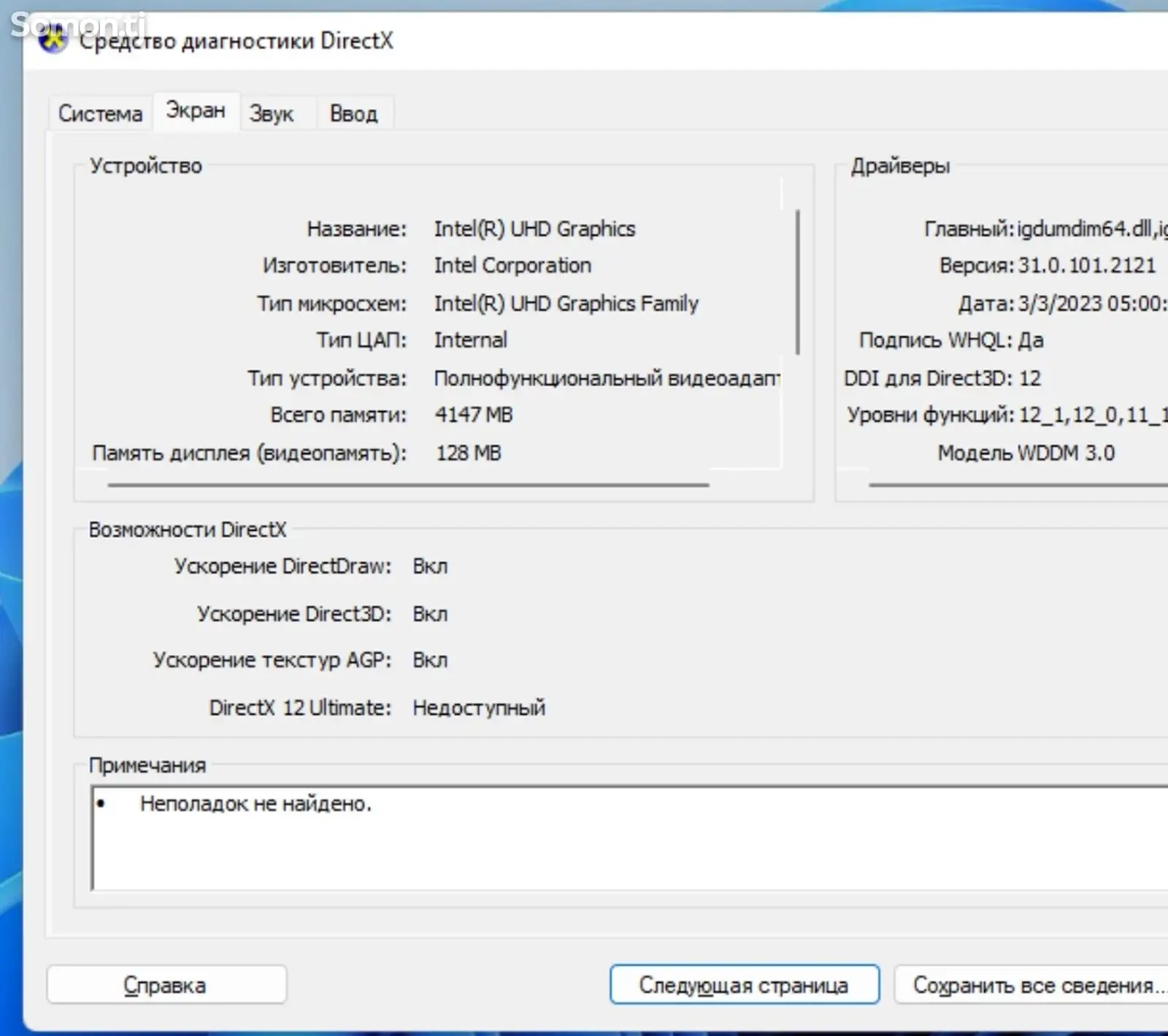Open the Звук tab

(272, 114)
